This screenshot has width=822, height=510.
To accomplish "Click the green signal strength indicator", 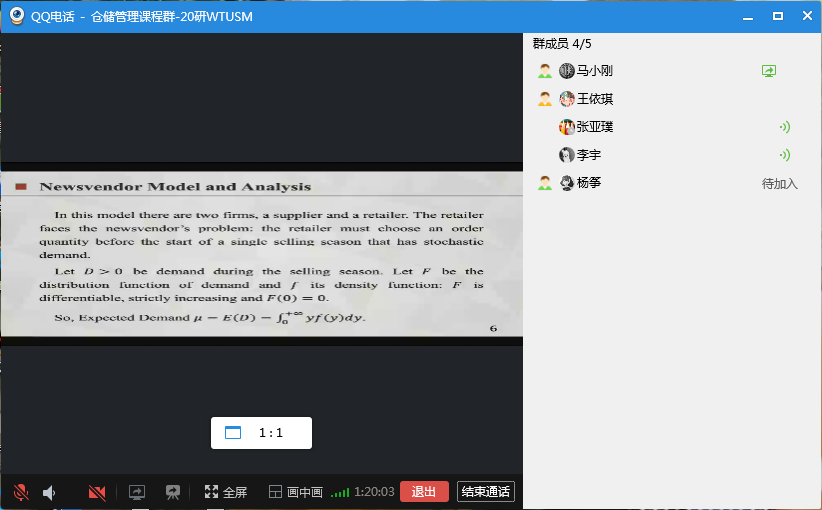I will pos(340,492).
